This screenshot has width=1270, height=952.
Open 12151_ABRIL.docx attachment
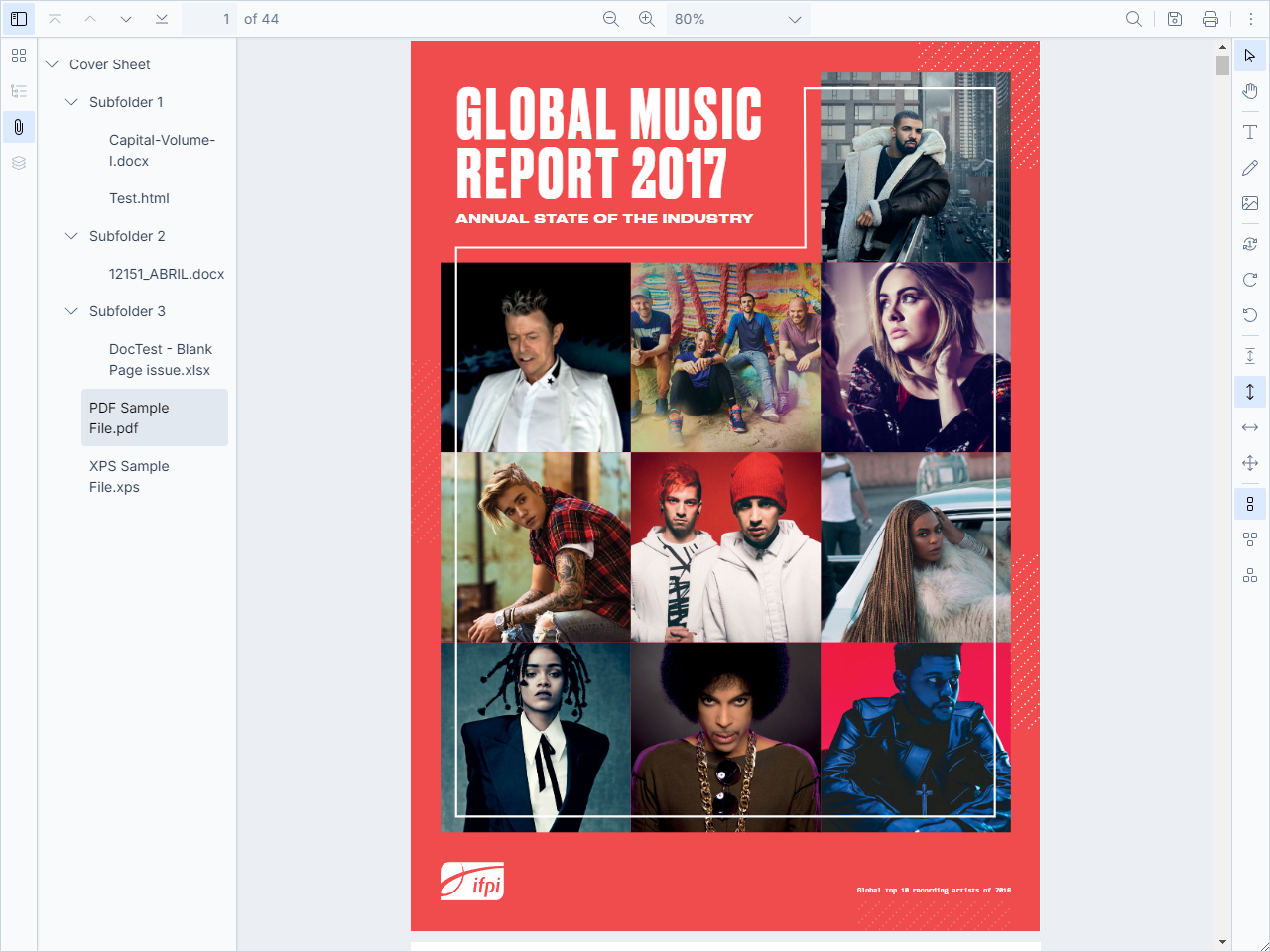click(x=167, y=274)
